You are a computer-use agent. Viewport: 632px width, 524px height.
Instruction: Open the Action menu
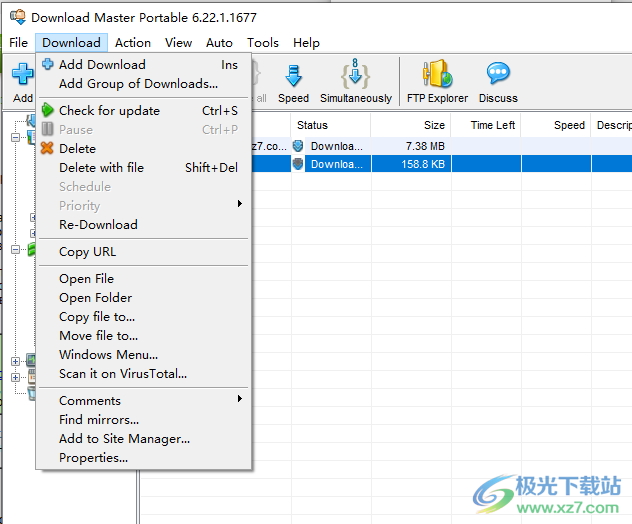click(x=133, y=43)
